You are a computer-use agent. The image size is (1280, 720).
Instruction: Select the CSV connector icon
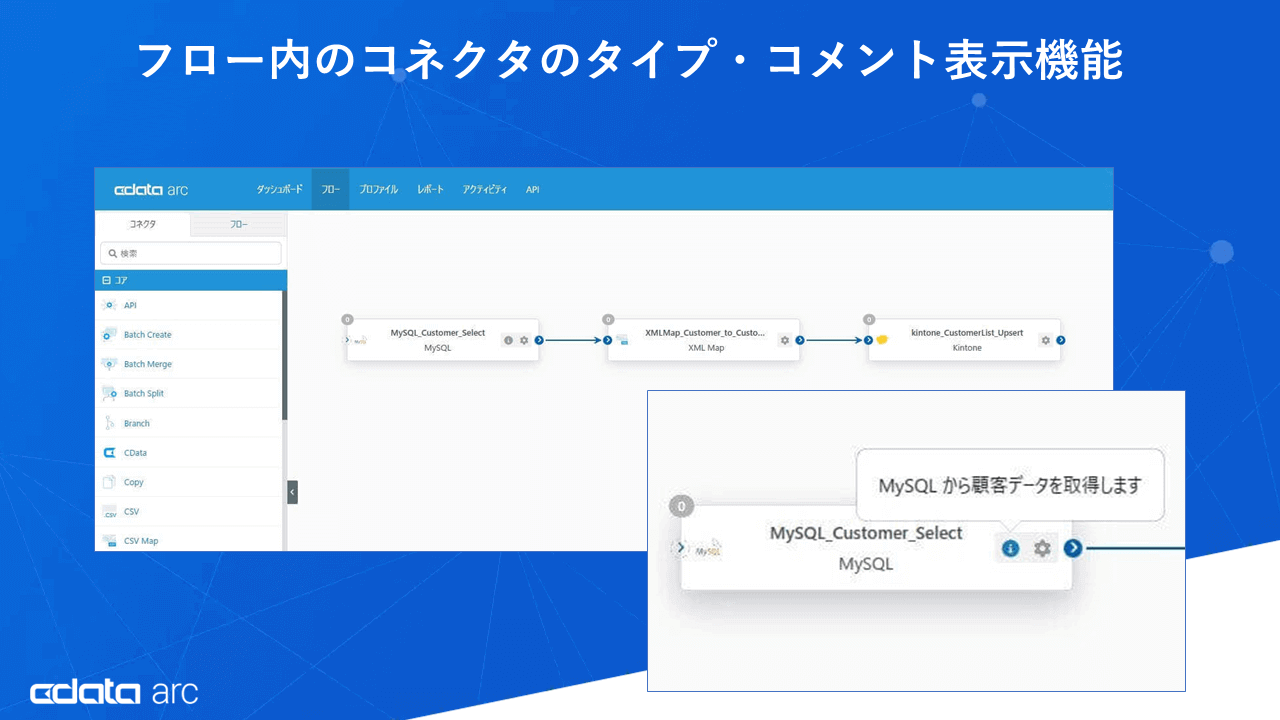pos(110,511)
